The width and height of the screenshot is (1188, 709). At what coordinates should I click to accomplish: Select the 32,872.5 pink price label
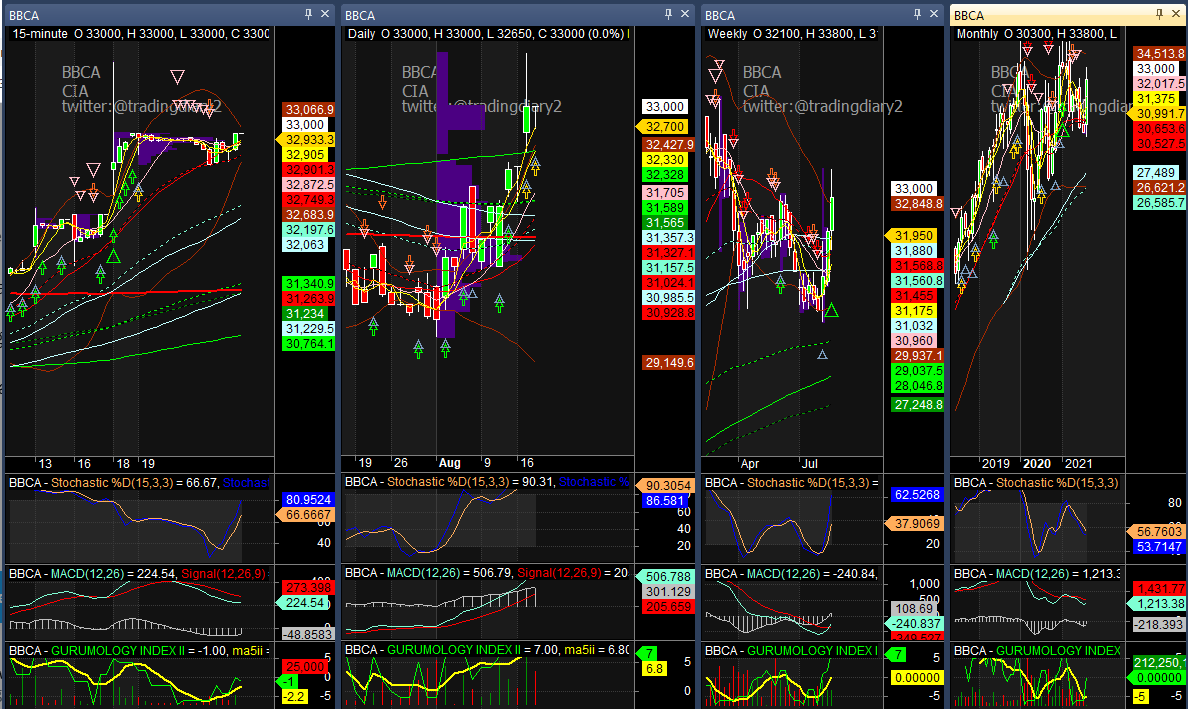coord(309,185)
